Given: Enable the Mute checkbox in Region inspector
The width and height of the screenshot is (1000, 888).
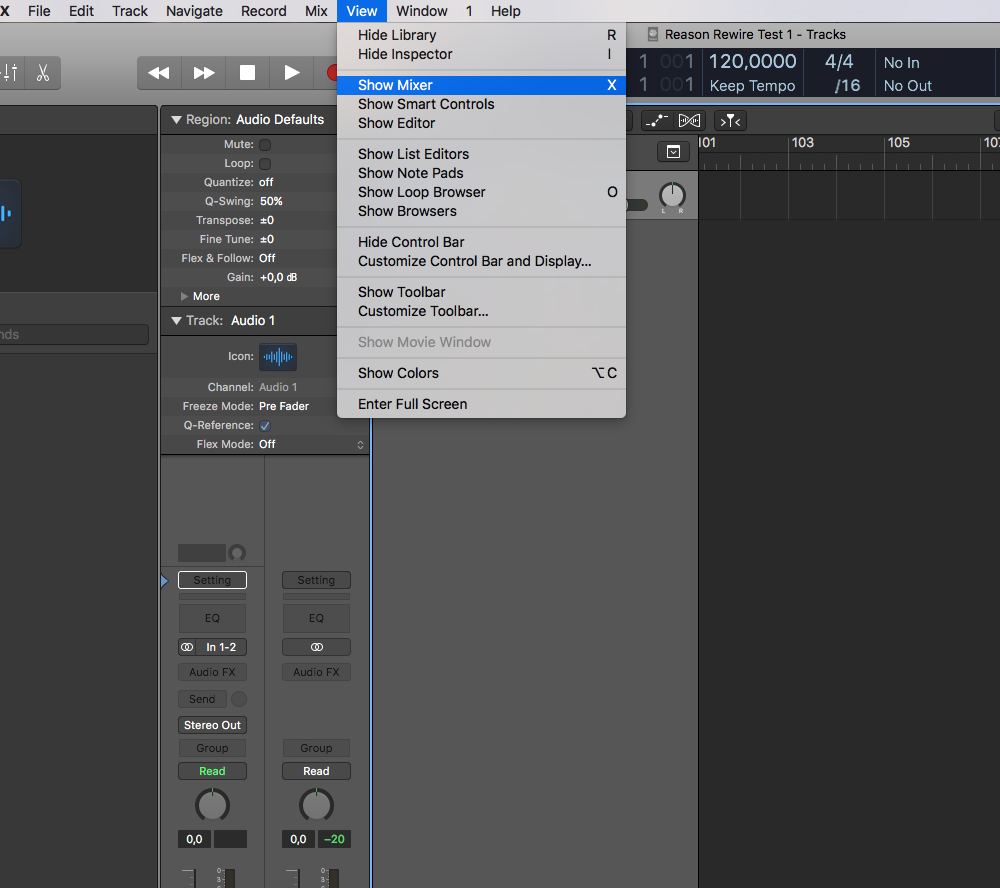Looking at the screenshot, I should tap(265, 145).
